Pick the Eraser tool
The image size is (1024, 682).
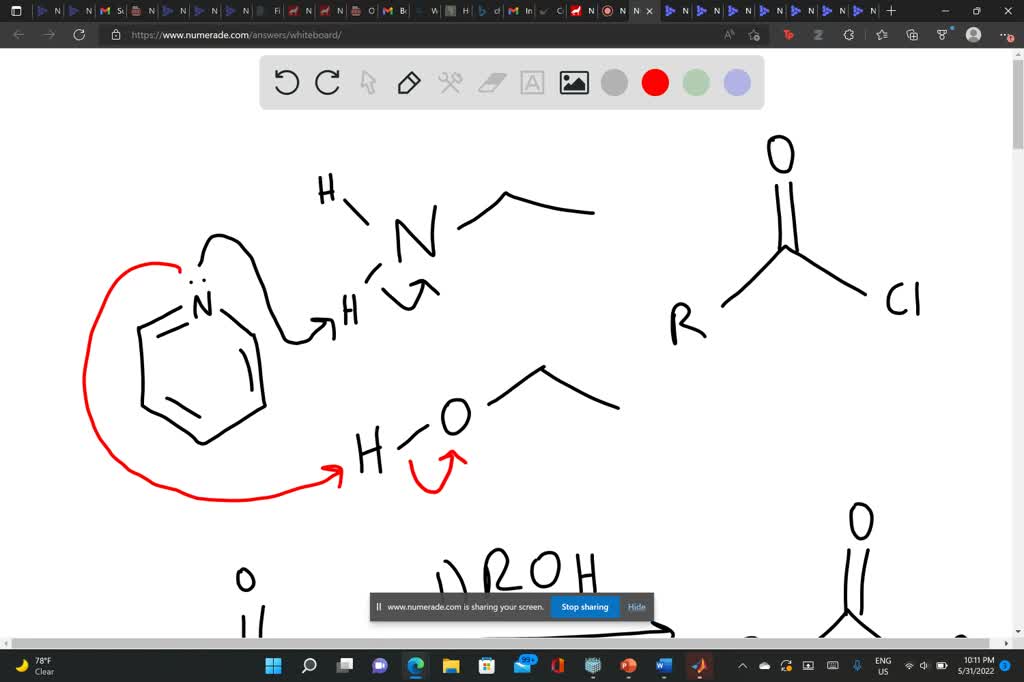(491, 83)
